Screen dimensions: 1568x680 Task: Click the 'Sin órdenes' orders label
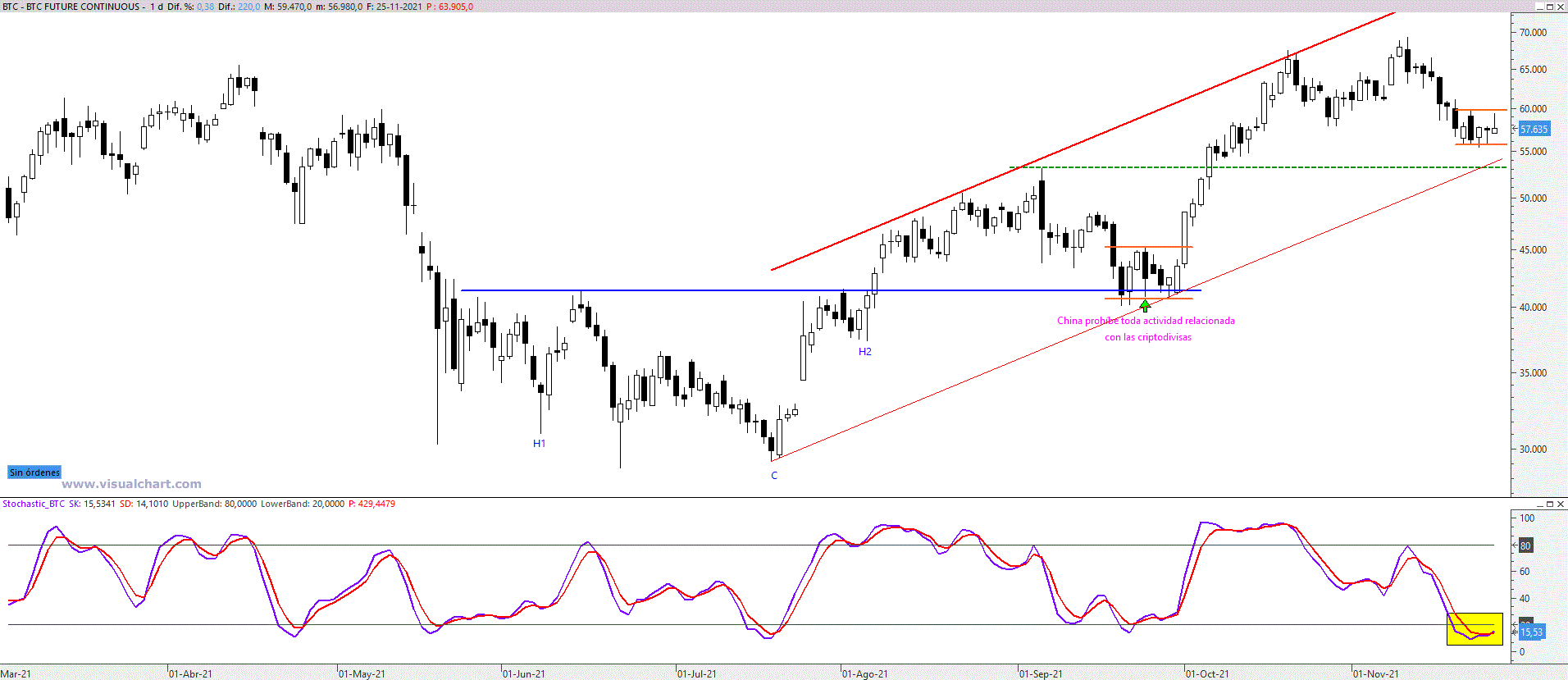pyautogui.click(x=34, y=472)
